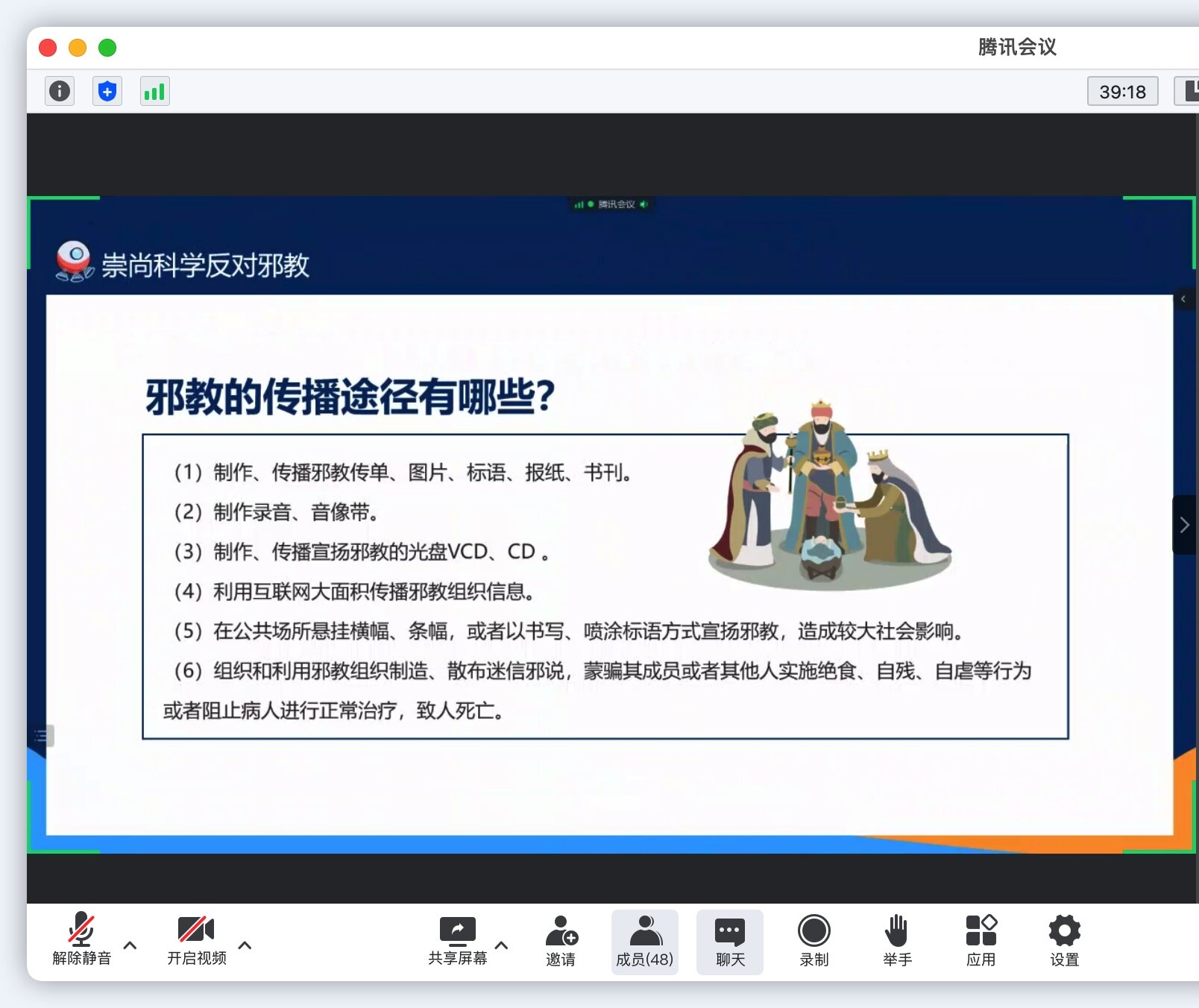Click the blue security shield icon
Screen dimensions: 1199x1008
tap(107, 91)
